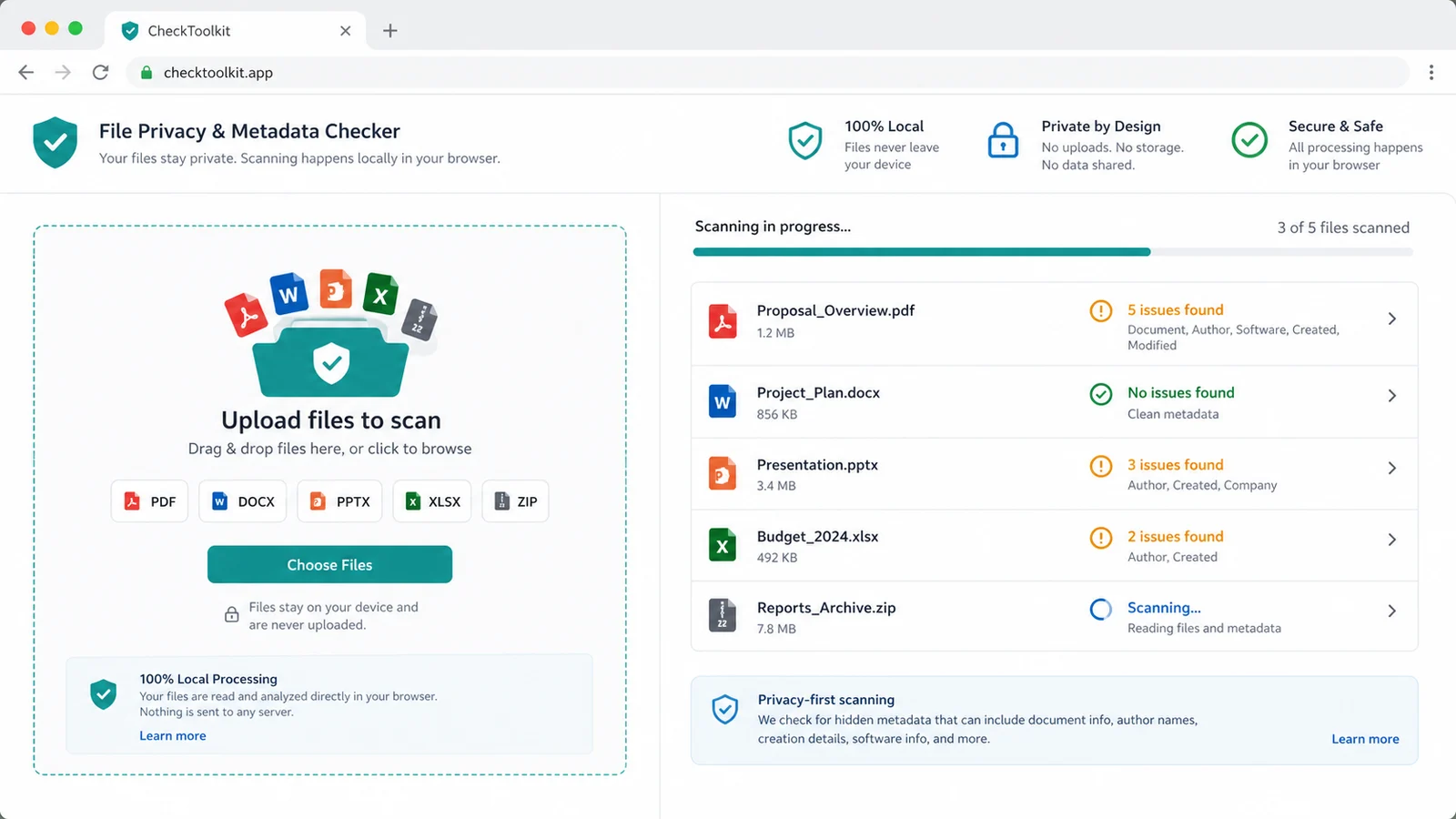The width and height of the screenshot is (1456, 819).
Task: Click the browser forward arrow
Action: [63, 72]
